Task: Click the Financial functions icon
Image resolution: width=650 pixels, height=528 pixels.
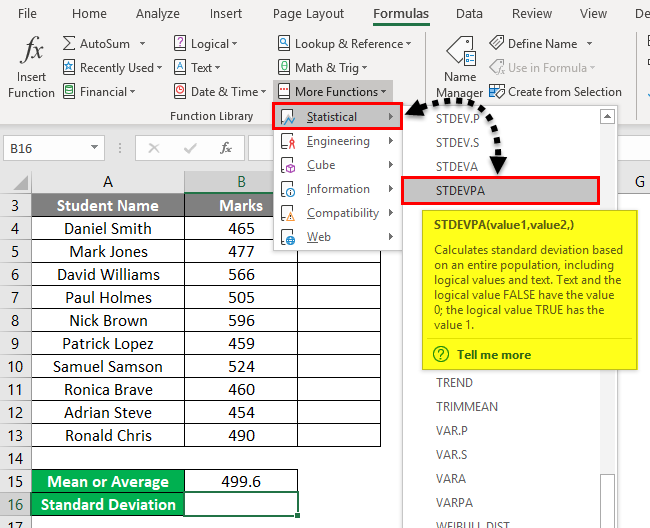Action: tap(69, 92)
